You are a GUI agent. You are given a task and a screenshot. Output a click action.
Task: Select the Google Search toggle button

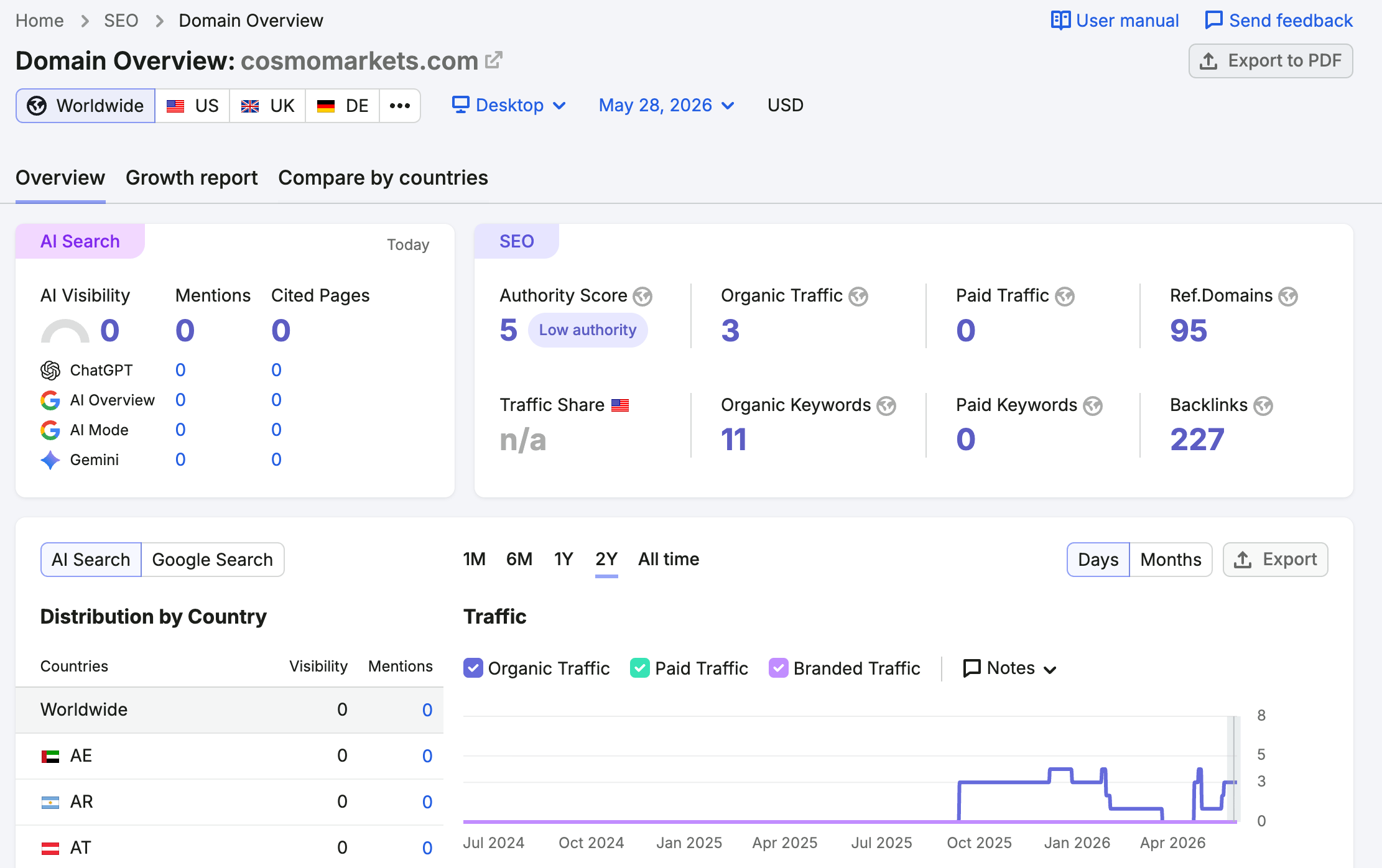coord(213,560)
